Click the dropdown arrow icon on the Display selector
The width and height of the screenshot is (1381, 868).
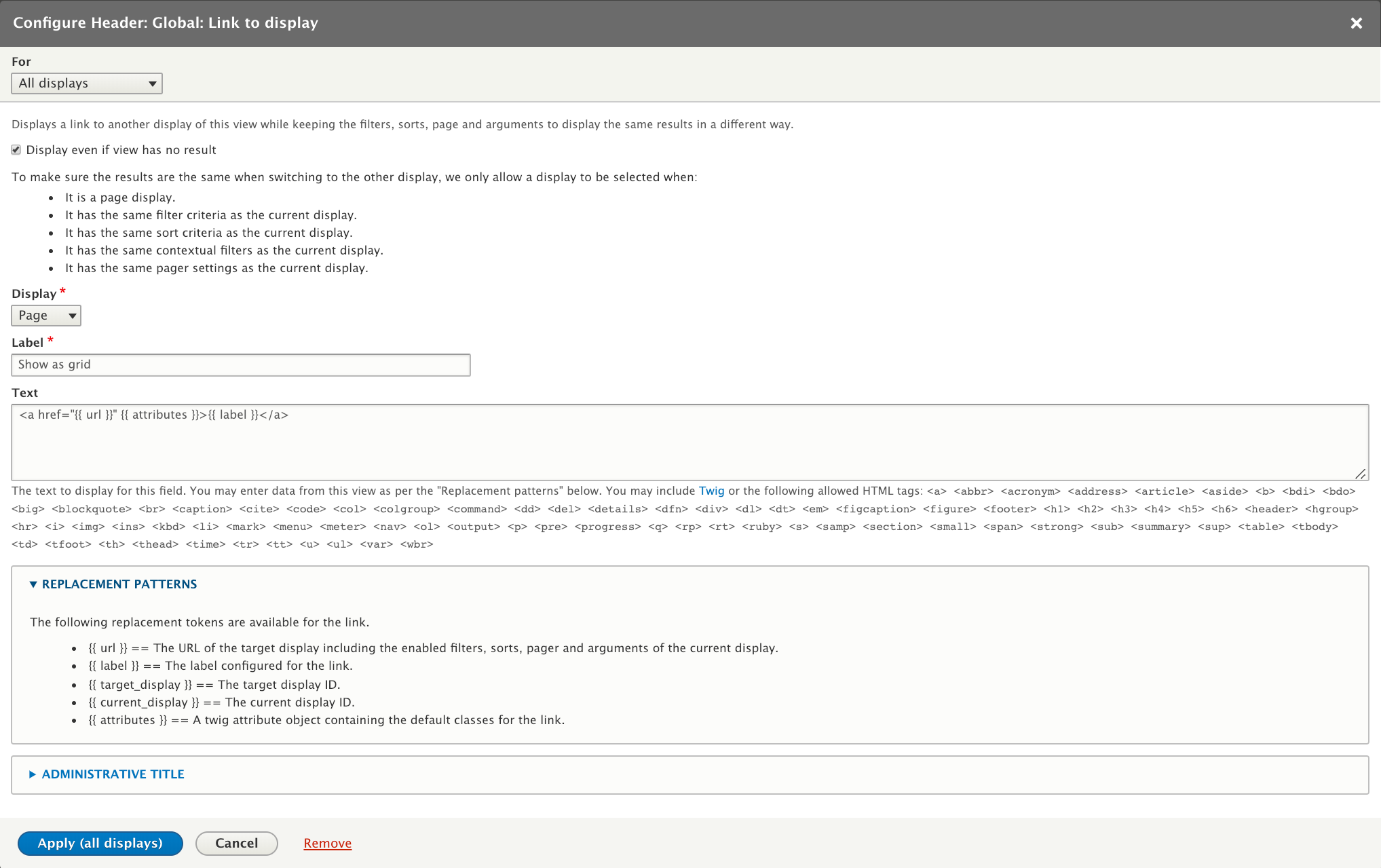(x=72, y=315)
